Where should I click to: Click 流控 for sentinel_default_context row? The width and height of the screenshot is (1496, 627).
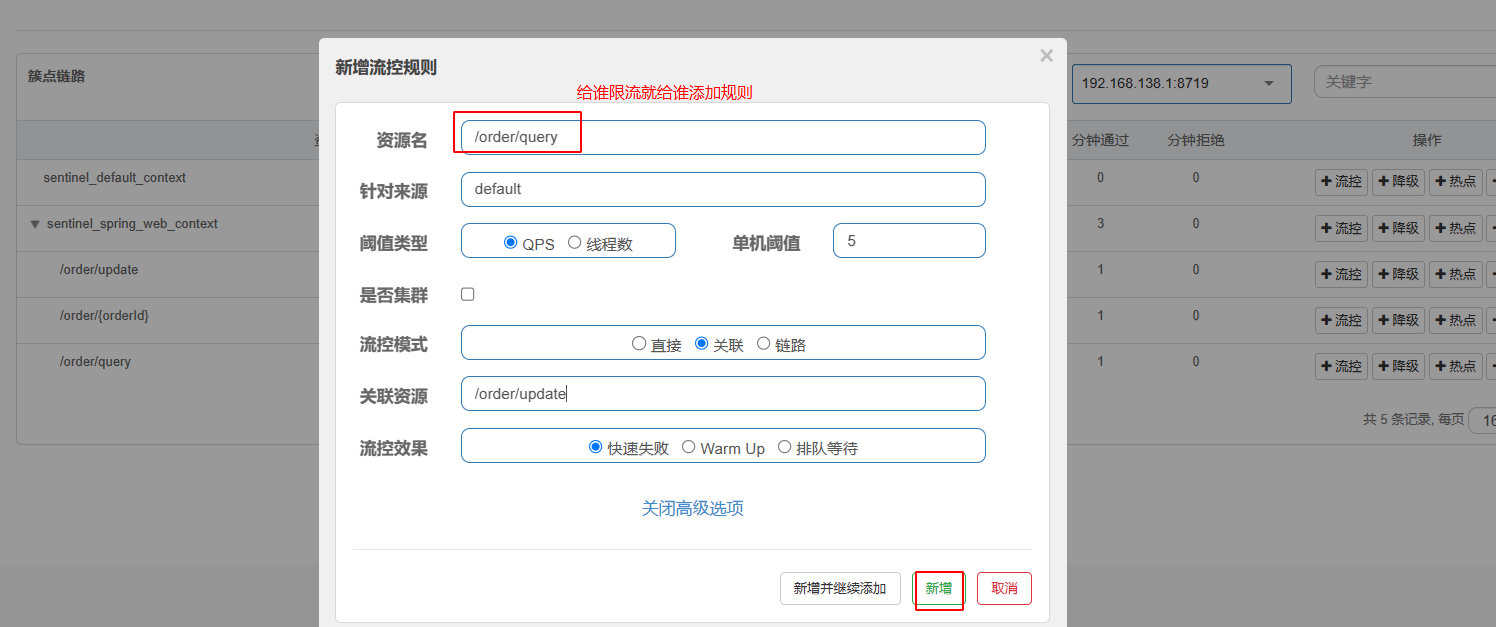pyautogui.click(x=1341, y=182)
